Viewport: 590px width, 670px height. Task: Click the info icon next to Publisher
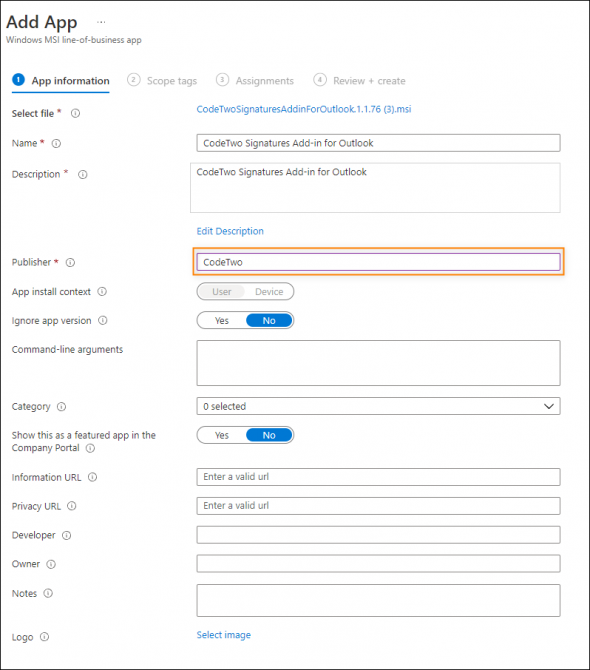pyautogui.click(x=70, y=262)
